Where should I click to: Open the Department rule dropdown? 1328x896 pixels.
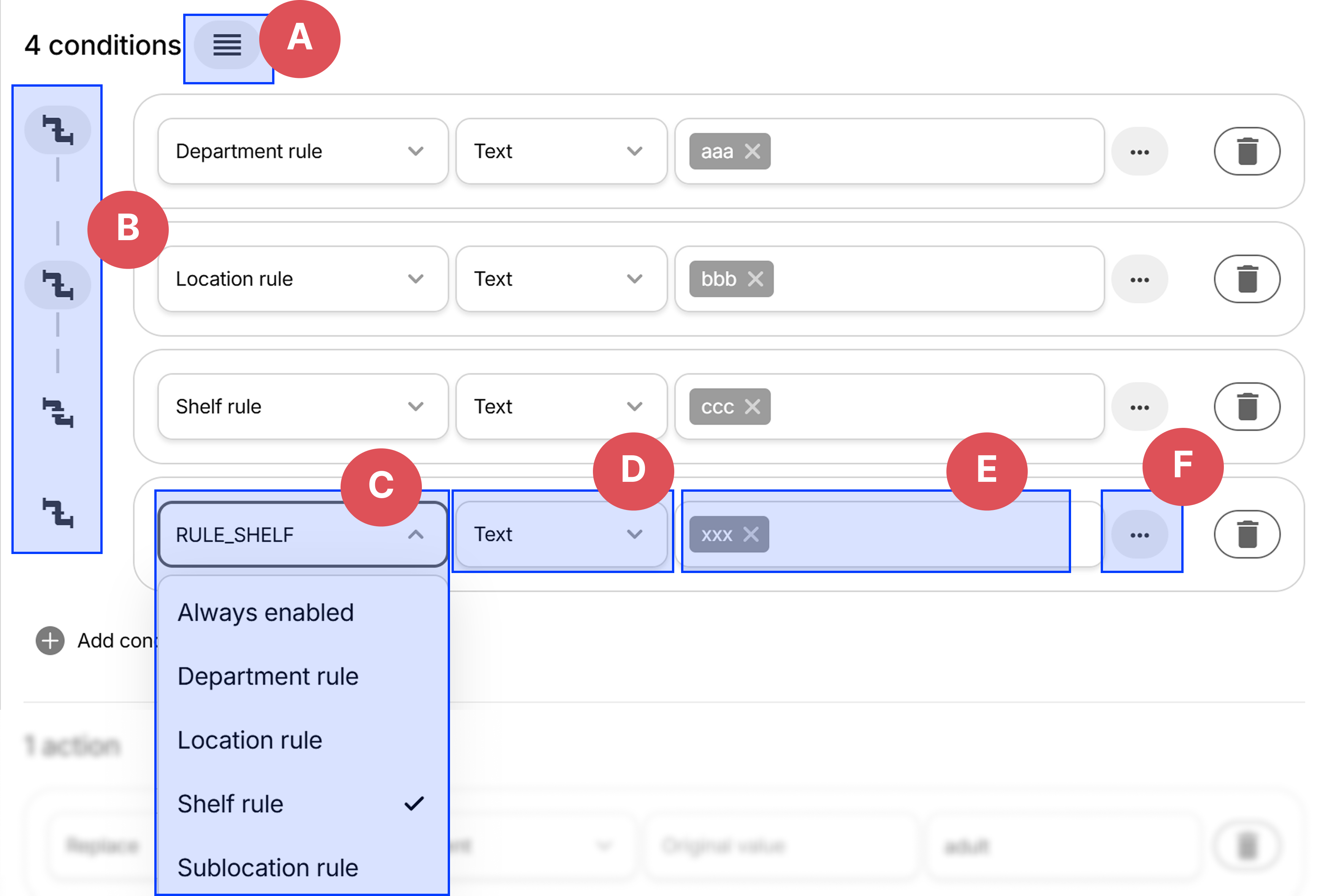[x=302, y=152]
